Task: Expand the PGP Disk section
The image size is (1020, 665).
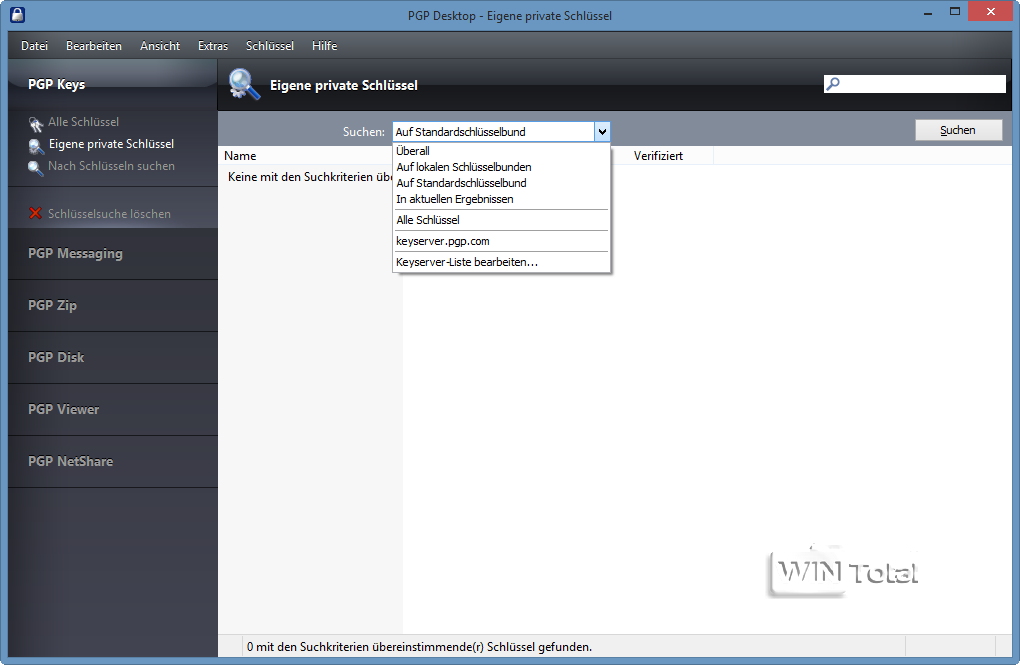Action: pos(113,358)
